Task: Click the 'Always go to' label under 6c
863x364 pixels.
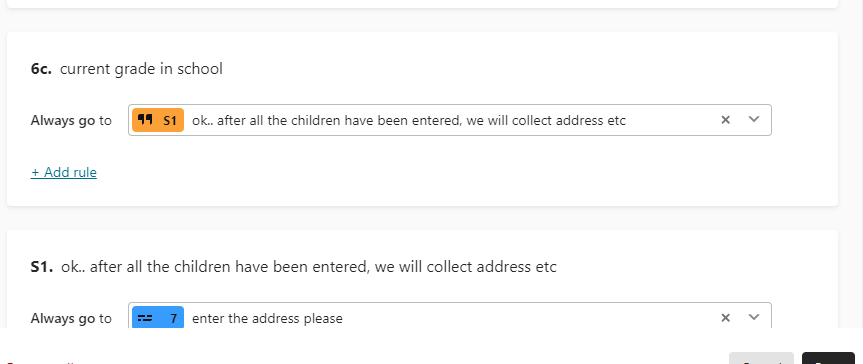Action: (x=71, y=121)
